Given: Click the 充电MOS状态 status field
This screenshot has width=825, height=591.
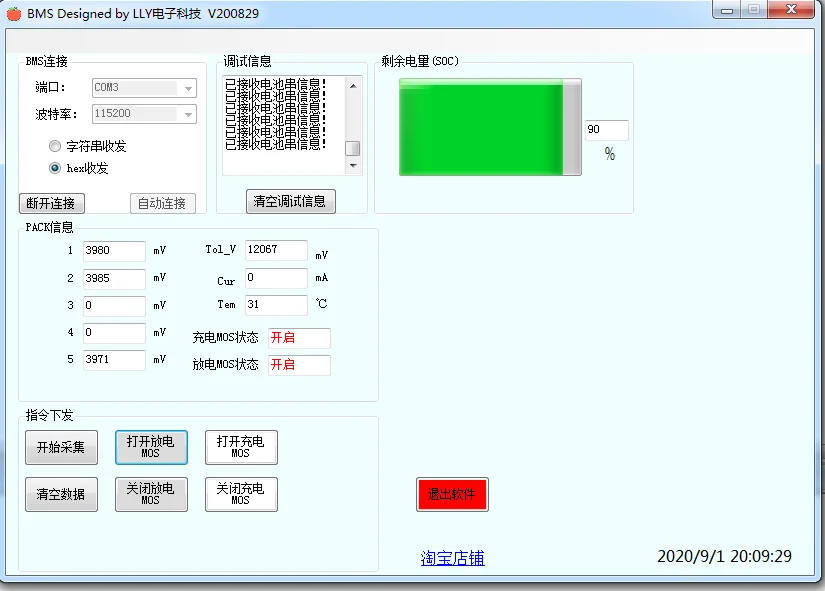Looking at the screenshot, I should pyautogui.click(x=299, y=338).
